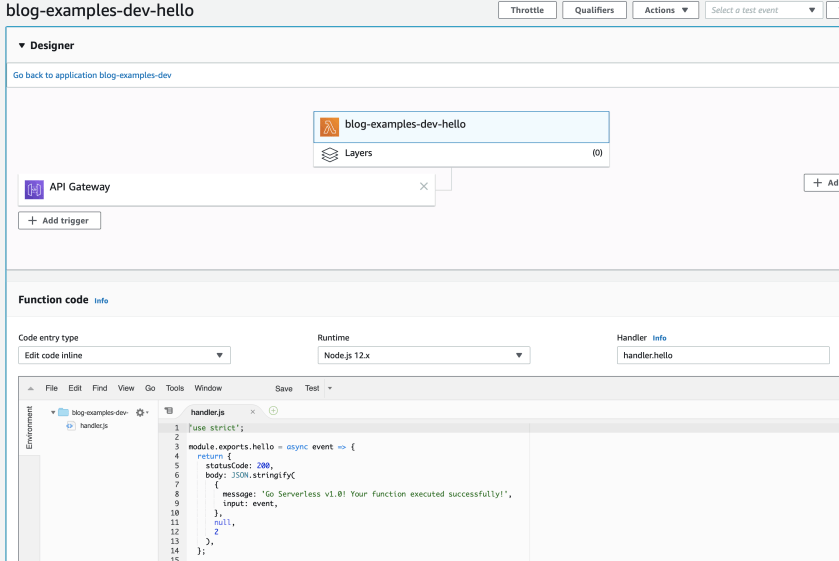Click the Lambda function orange icon
This screenshot has width=839, height=561.
point(330,127)
